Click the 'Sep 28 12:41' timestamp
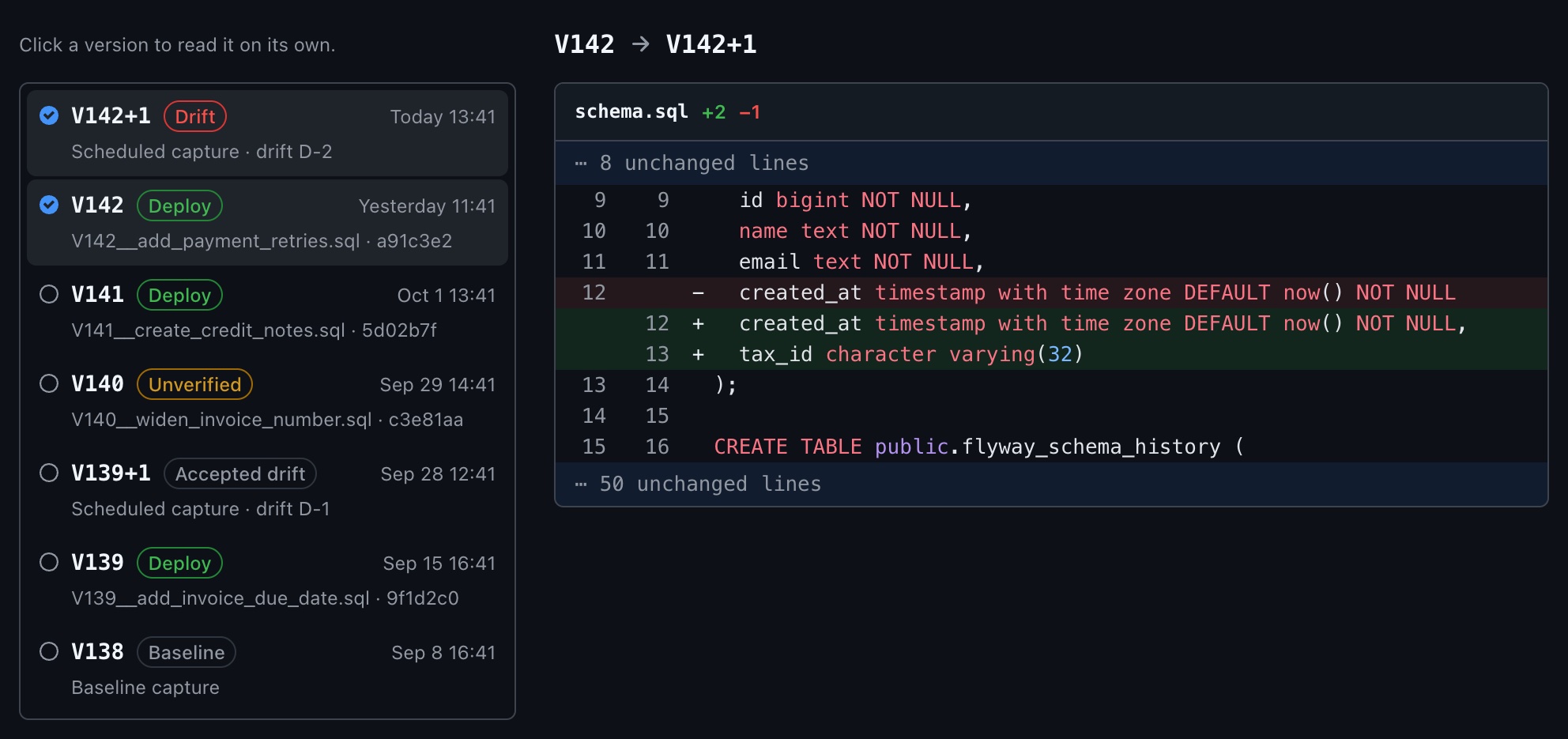 click(x=438, y=474)
